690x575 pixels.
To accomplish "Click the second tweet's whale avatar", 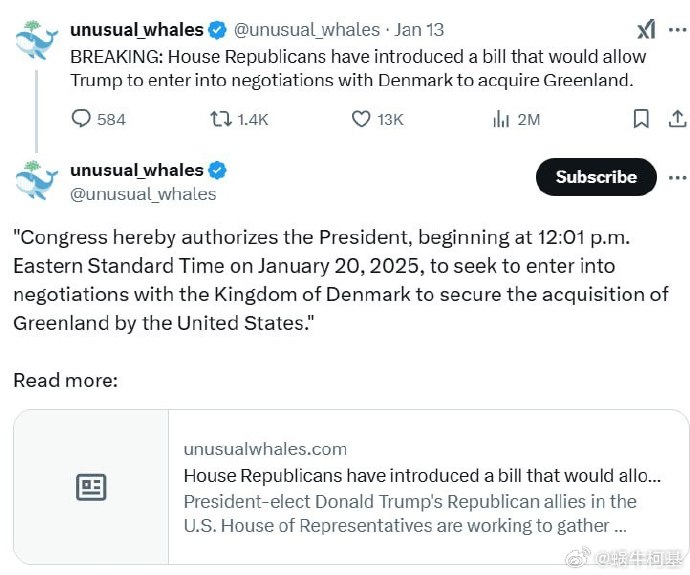I will [x=37, y=181].
